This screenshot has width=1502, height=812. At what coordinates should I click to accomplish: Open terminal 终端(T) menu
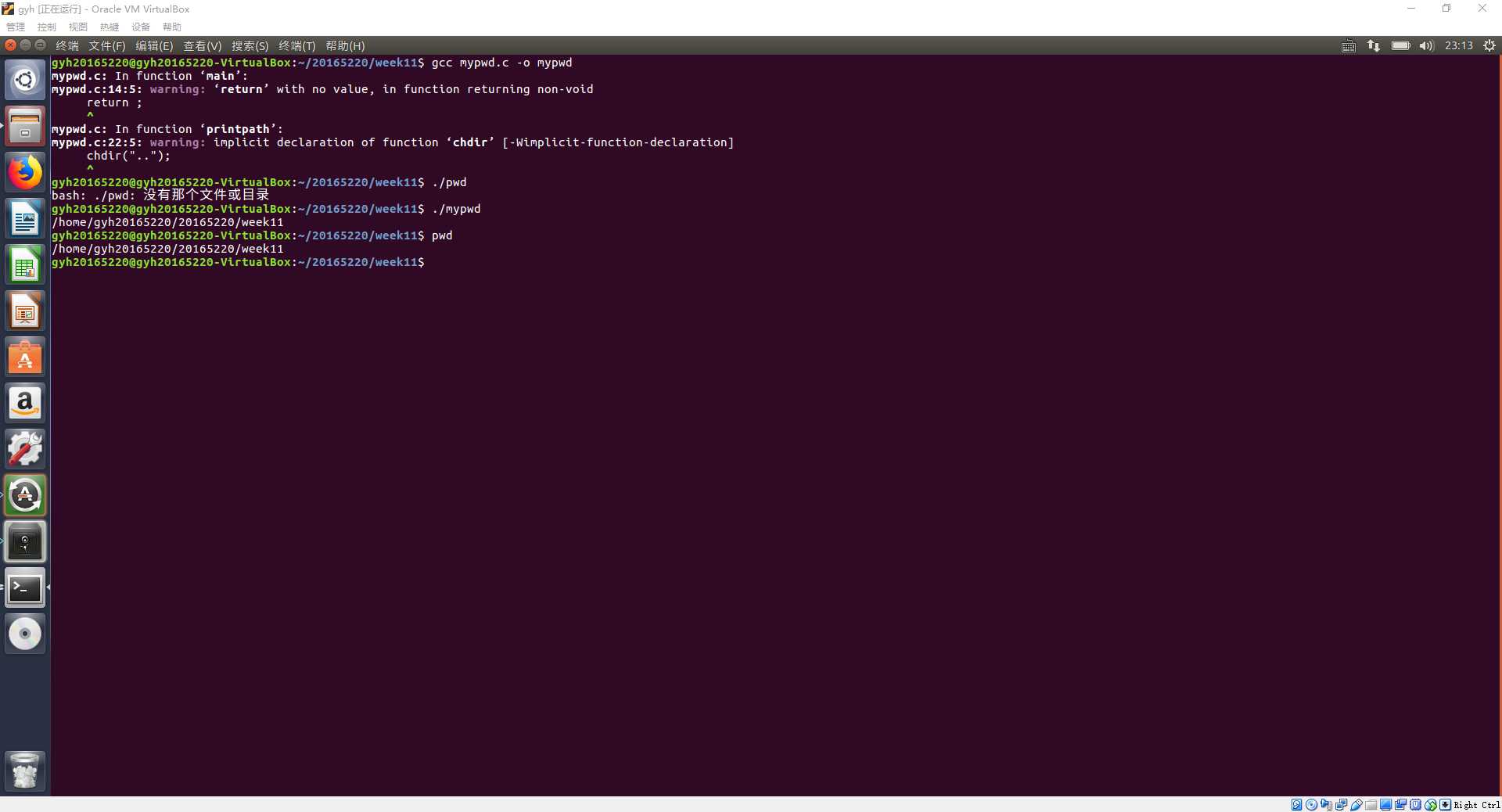point(297,46)
